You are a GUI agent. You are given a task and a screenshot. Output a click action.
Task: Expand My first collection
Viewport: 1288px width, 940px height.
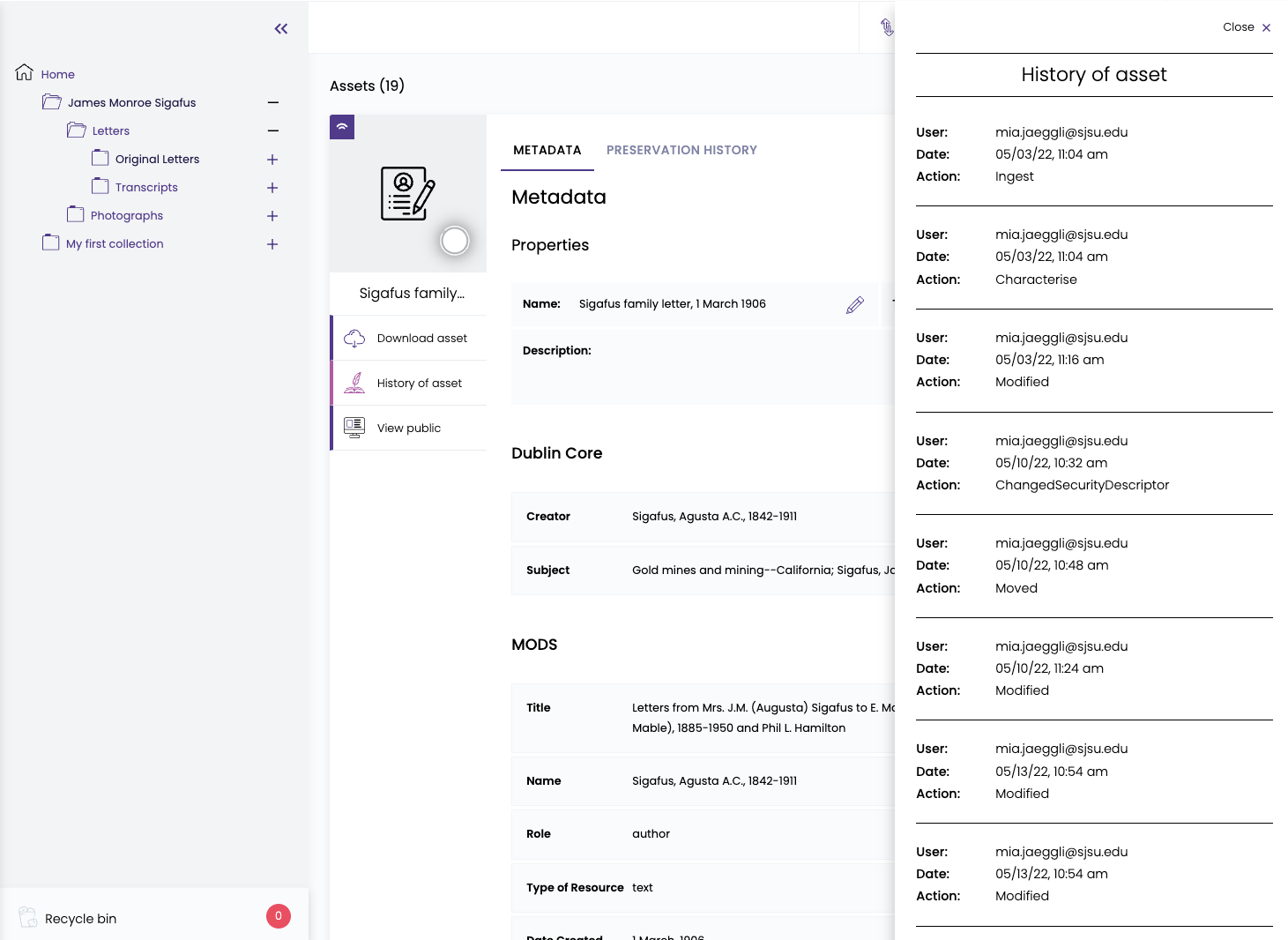pyautogui.click(x=272, y=244)
